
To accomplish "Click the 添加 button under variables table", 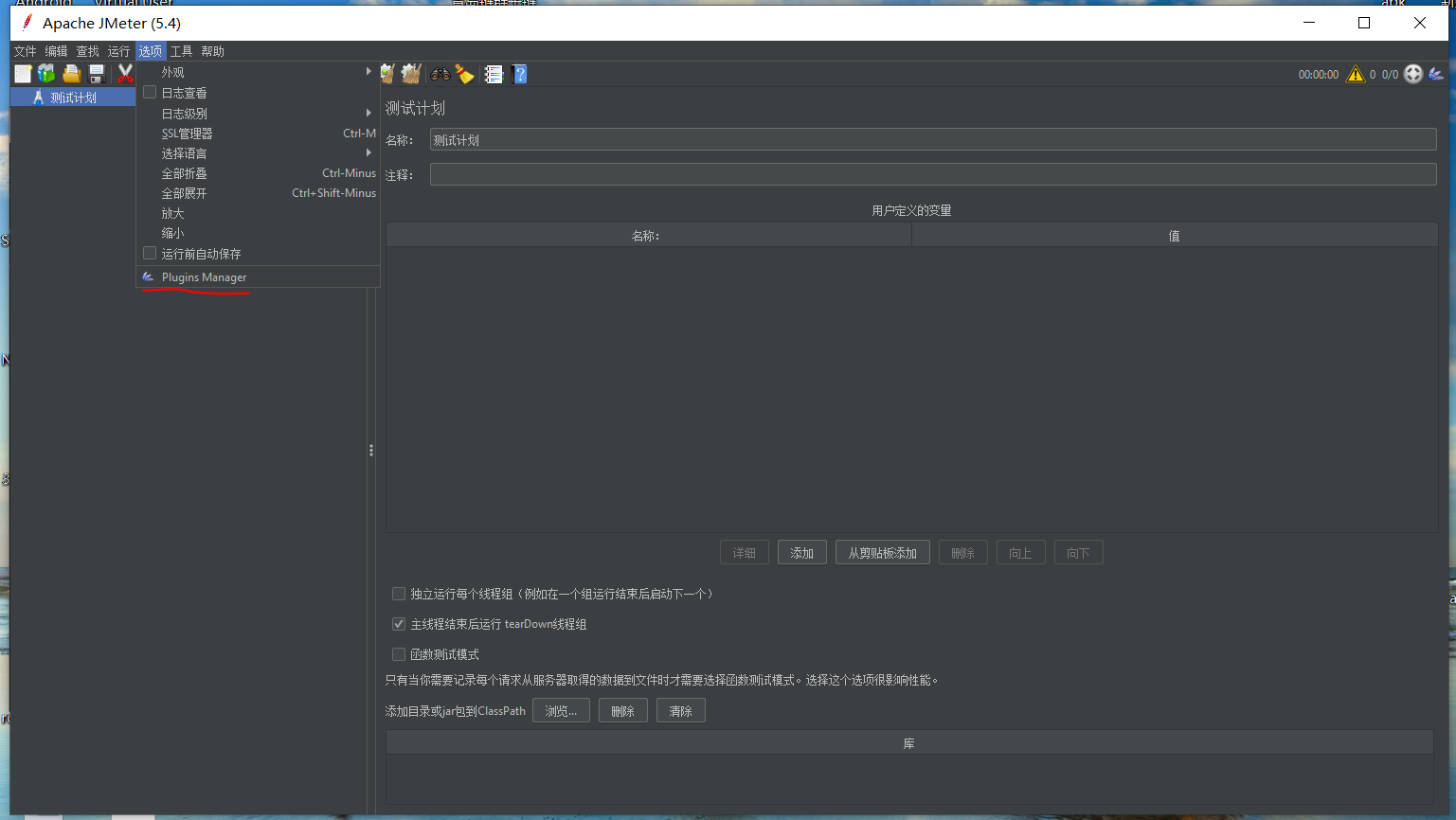I will tap(802, 553).
